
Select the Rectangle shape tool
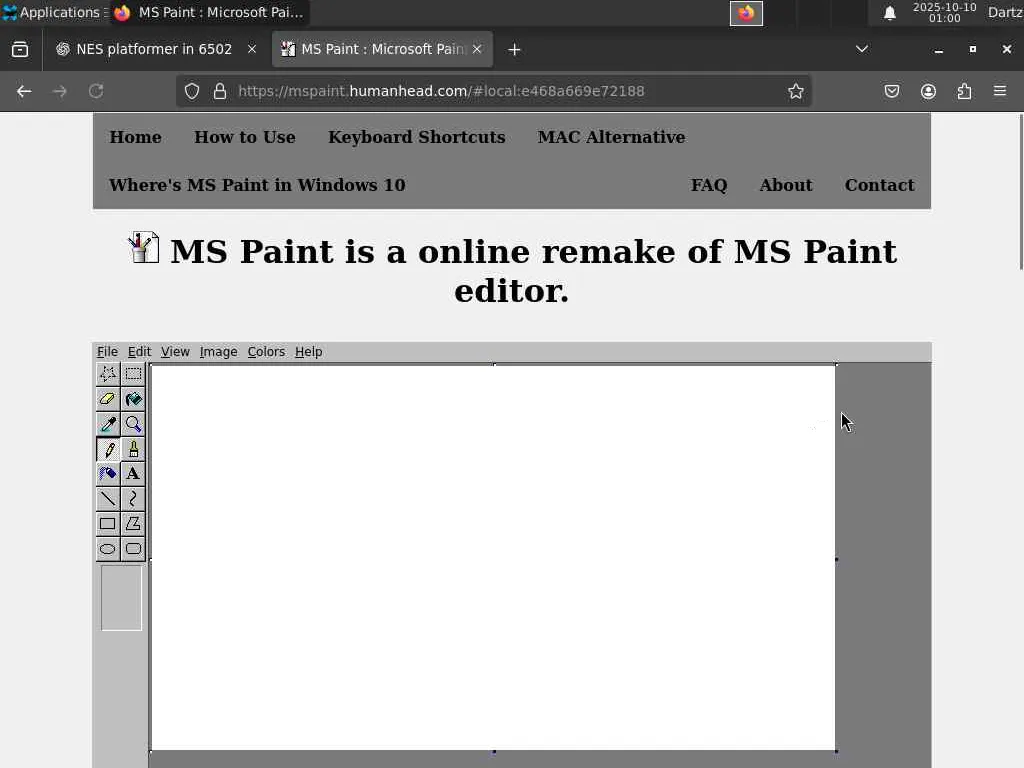click(x=108, y=524)
